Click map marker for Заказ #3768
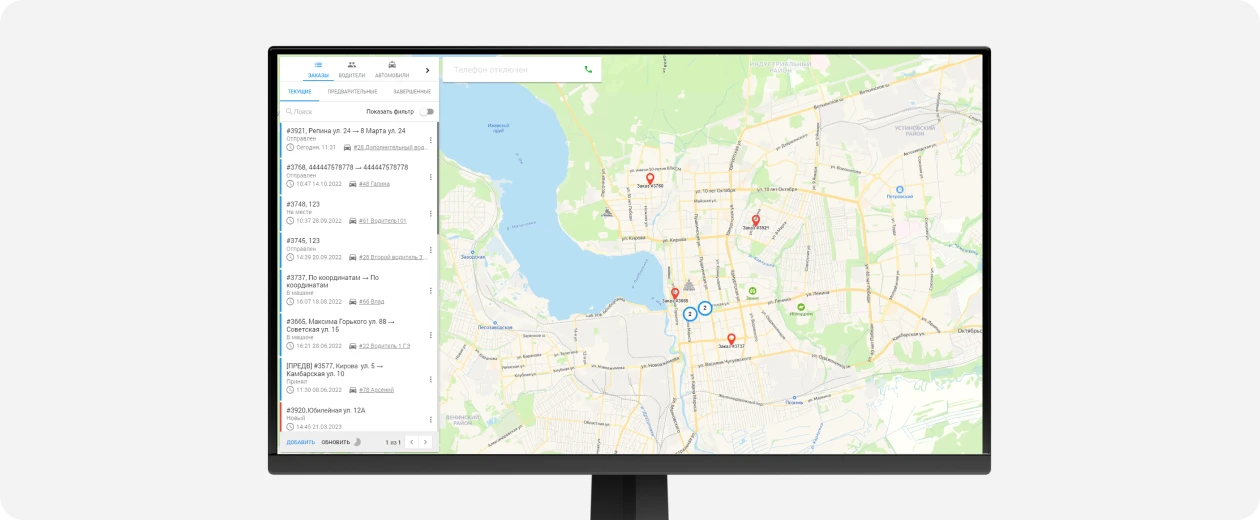 [650, 179]
